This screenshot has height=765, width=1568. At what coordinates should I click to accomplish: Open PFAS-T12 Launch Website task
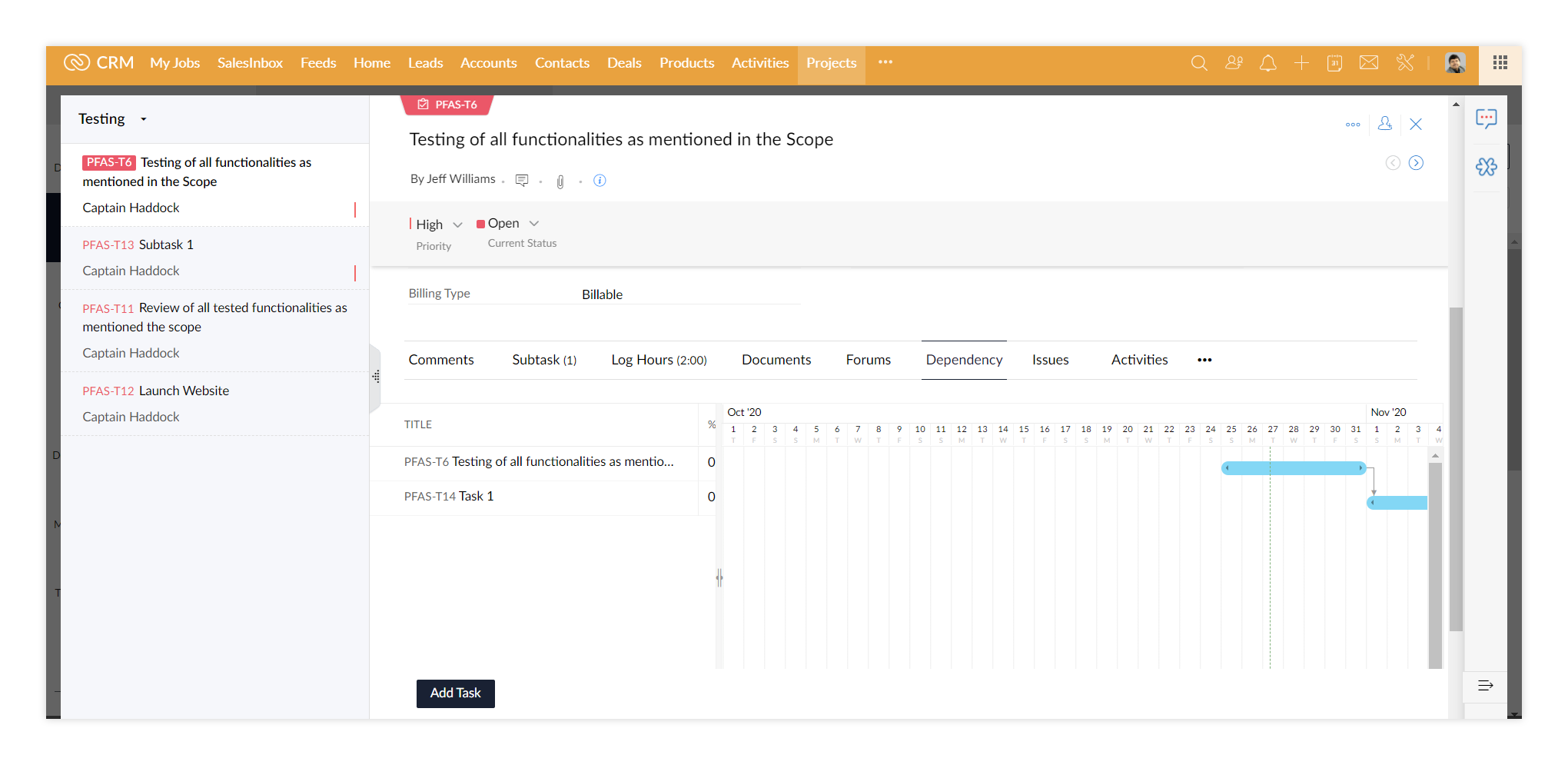pos(184,391)
